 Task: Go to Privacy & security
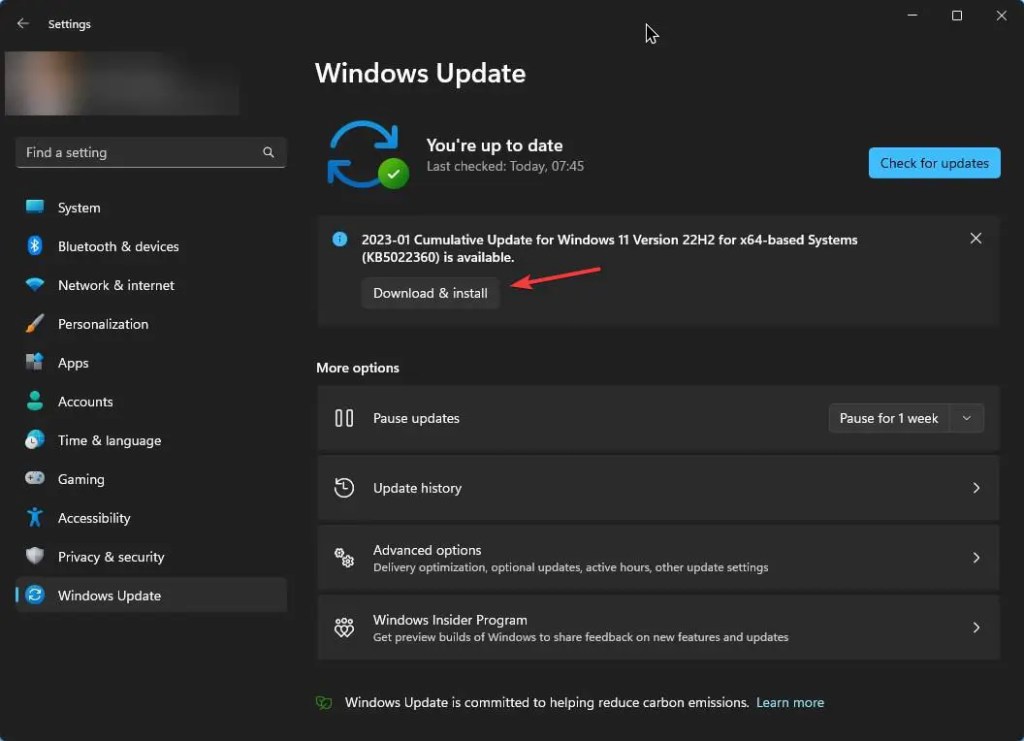point(151,557)
